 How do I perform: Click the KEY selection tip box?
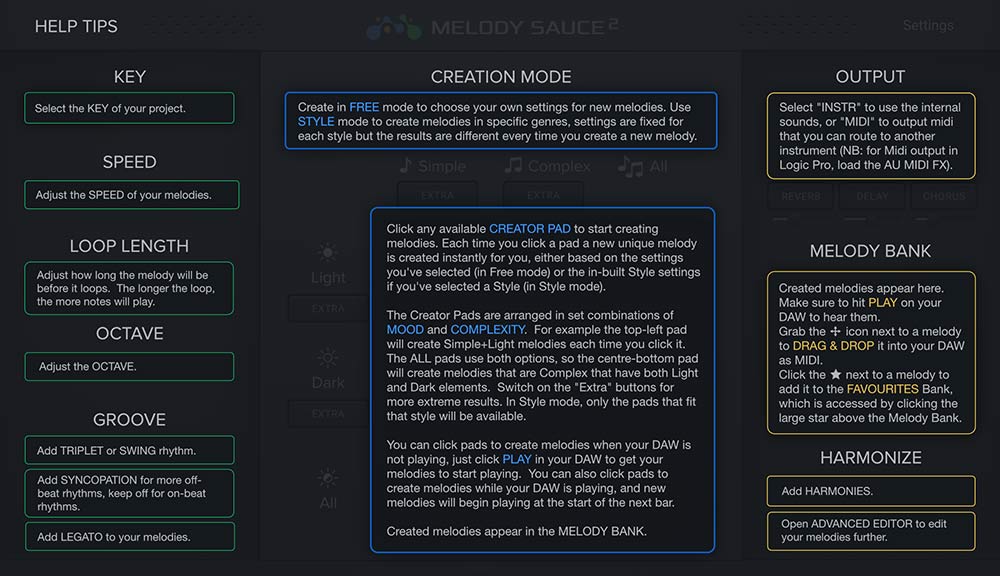point(129,107)
